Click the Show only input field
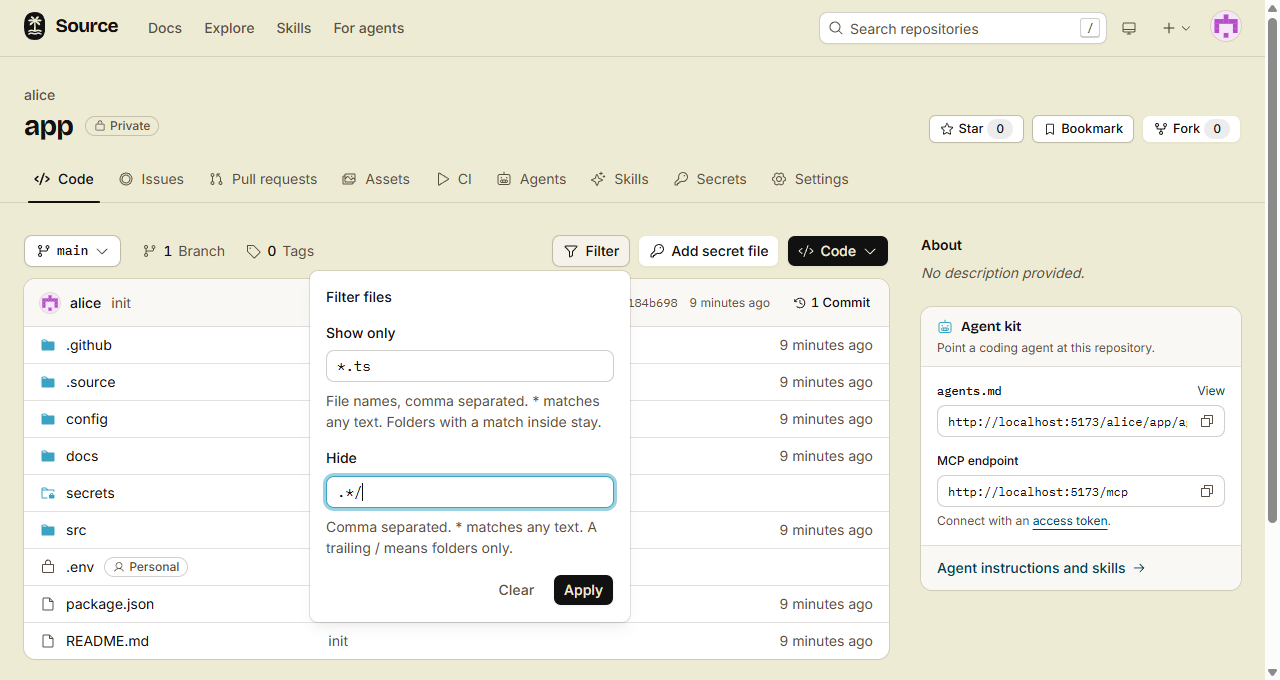This screenshot has width=1280, height=680. coord(470,366)
